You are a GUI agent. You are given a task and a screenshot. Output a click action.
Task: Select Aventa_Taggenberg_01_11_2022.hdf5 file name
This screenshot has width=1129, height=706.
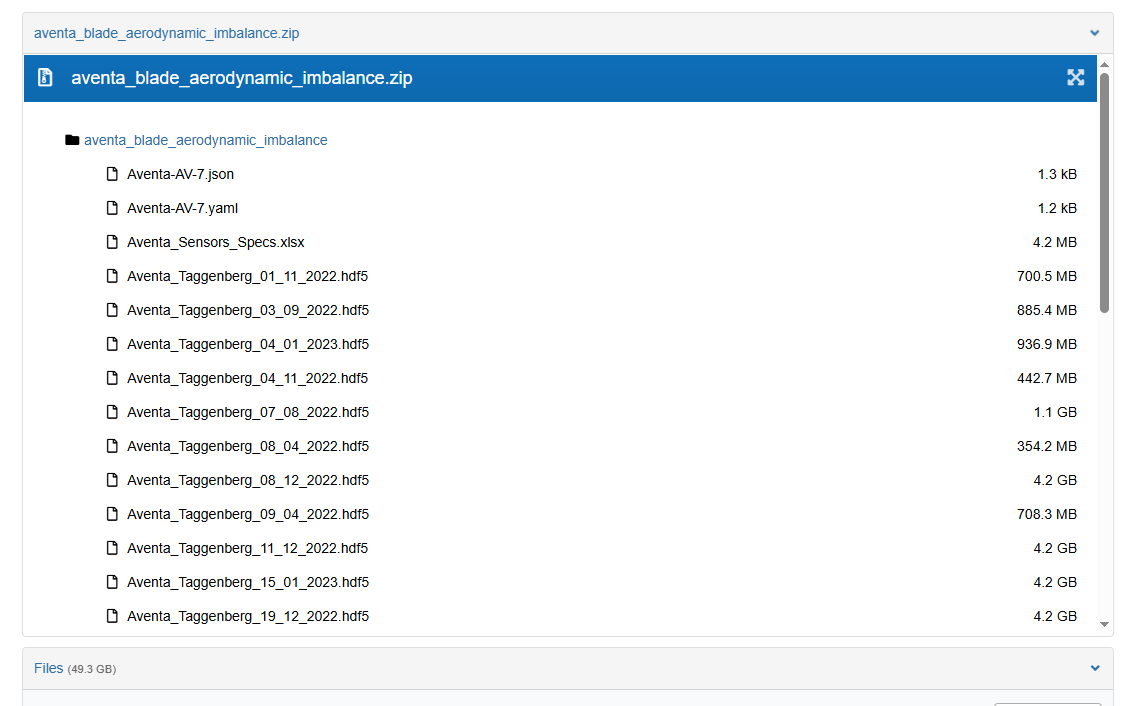[248, 276]
